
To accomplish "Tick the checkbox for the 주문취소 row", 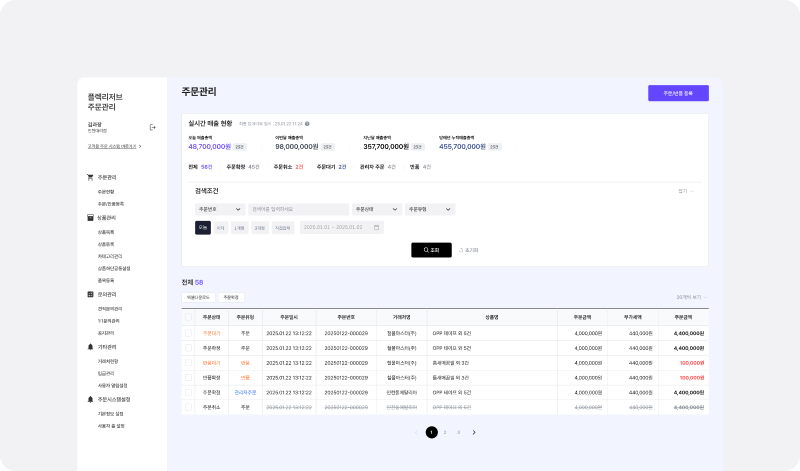I will pos(188,407).
